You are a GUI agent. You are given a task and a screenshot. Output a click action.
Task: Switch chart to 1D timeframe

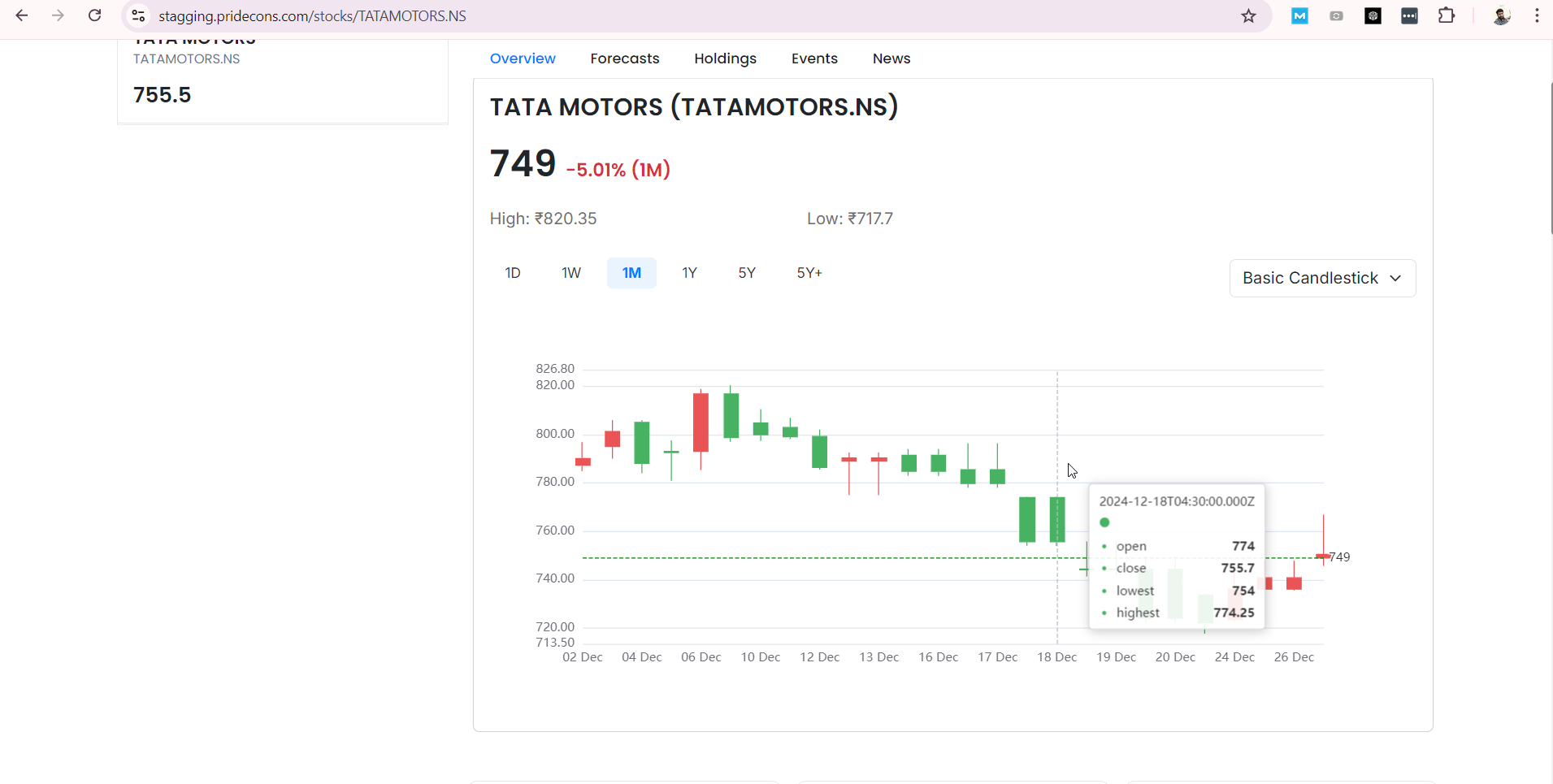(513, 273)
